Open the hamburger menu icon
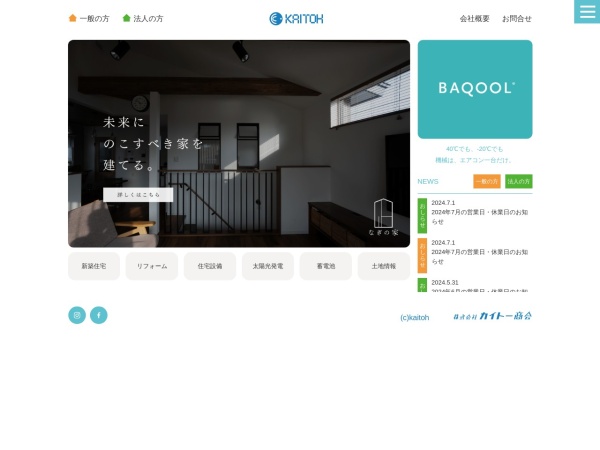The image size is (600, 450). click(x=587, y=11)
